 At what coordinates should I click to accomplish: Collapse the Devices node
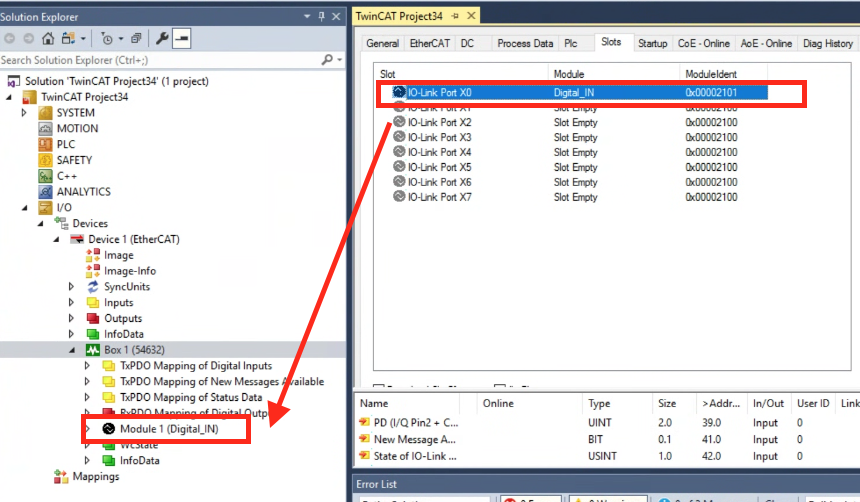coord(41,223)
